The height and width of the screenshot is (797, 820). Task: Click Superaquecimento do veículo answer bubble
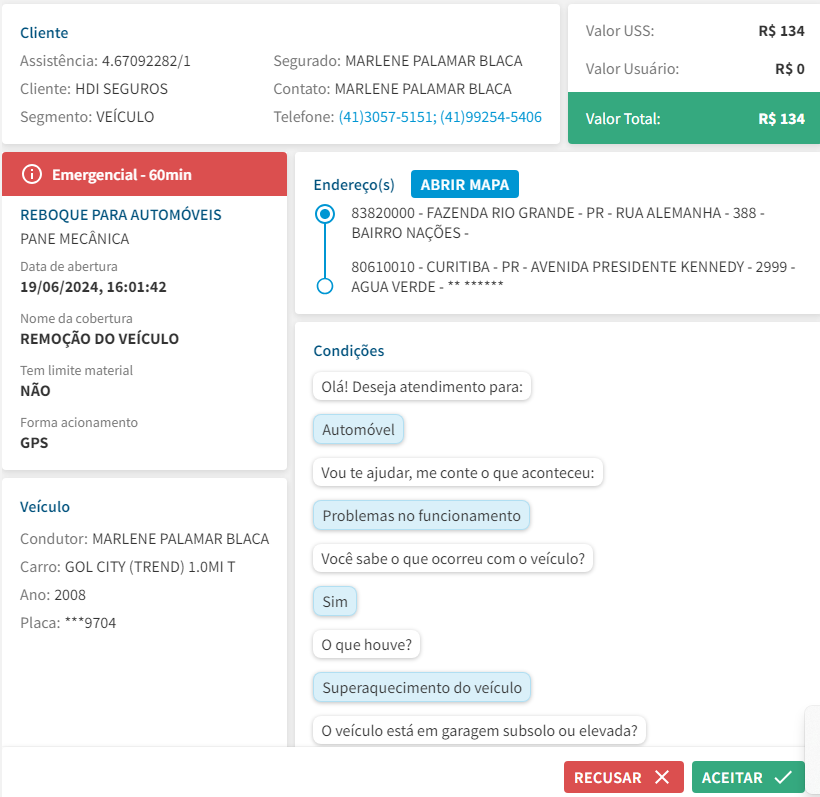[421, 688]
